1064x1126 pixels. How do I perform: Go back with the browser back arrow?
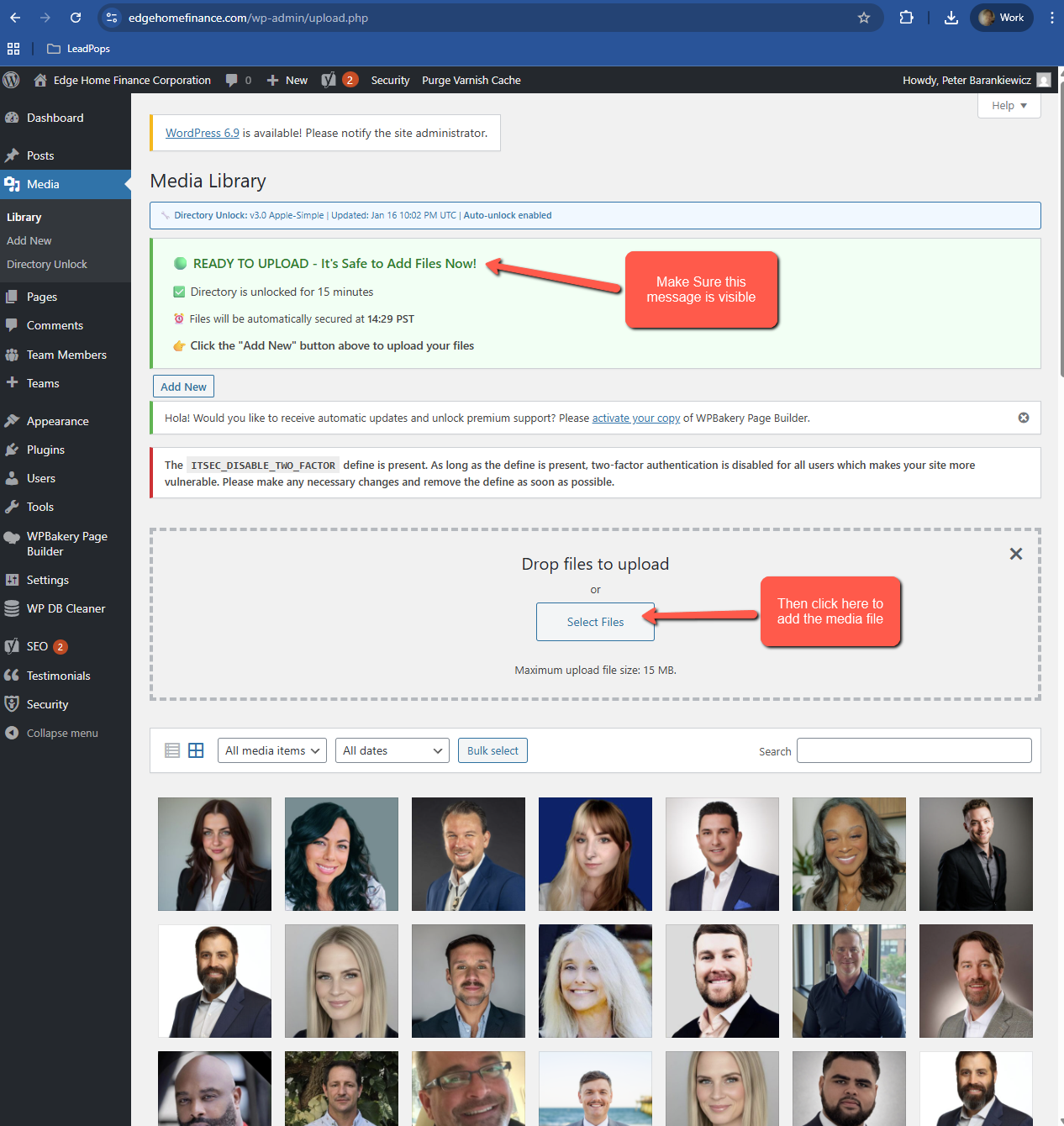click(x=15, y=18)
